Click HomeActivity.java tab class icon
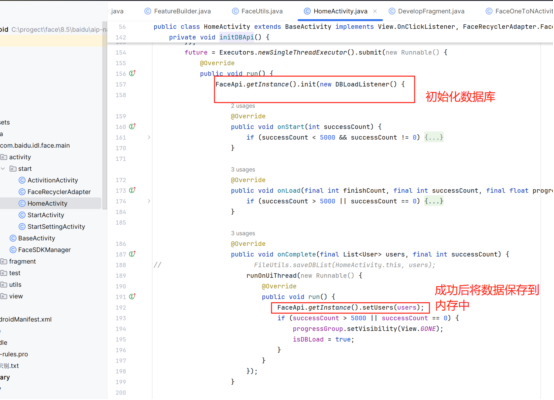554x400 pixels. coord(307,11)
